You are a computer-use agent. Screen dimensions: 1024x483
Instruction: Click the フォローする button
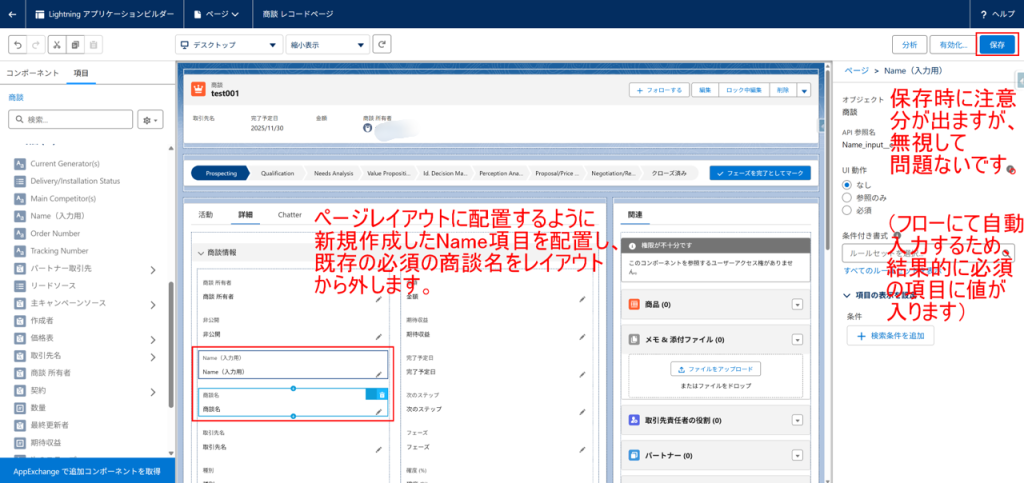click(x=659, y=91)
